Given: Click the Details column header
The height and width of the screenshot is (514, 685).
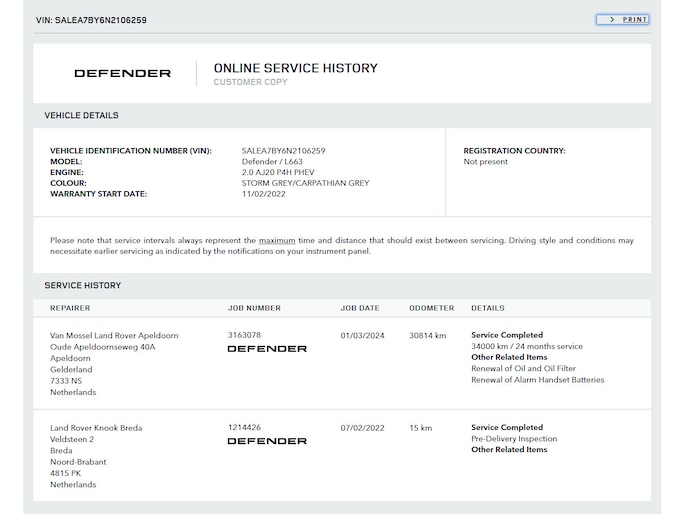Looking at the screenshot, I should (x=488, y=308).
